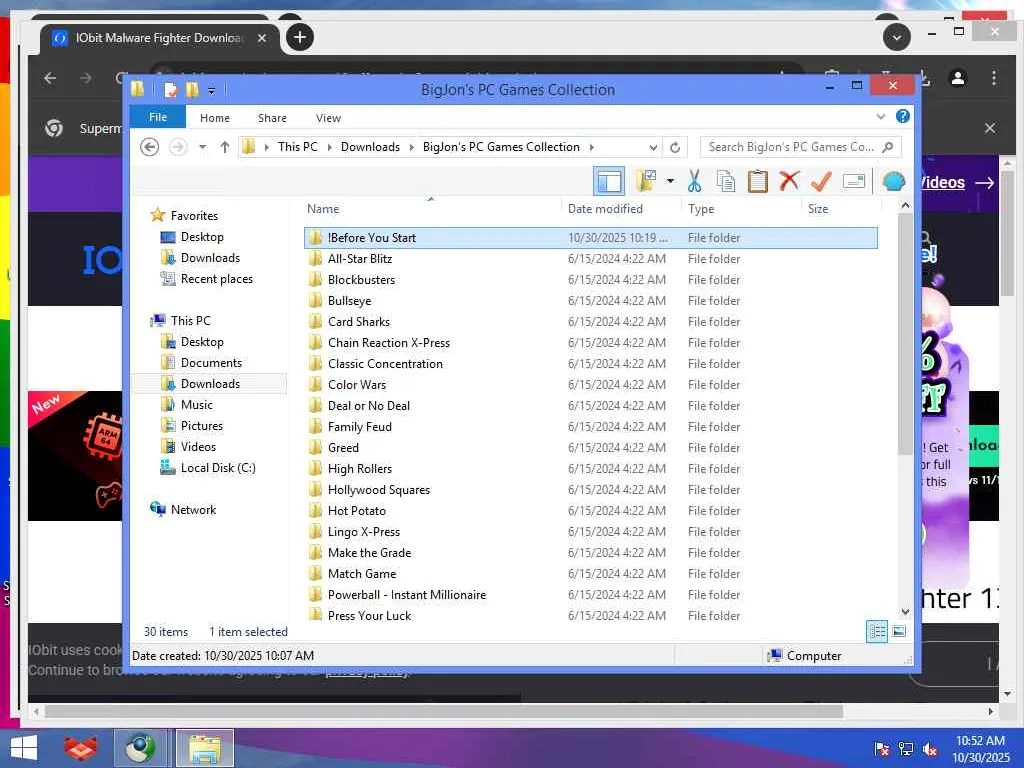Open the folder options toolbar icon
This screenshot has width=1024, height=768.
[x=647, y=181]
